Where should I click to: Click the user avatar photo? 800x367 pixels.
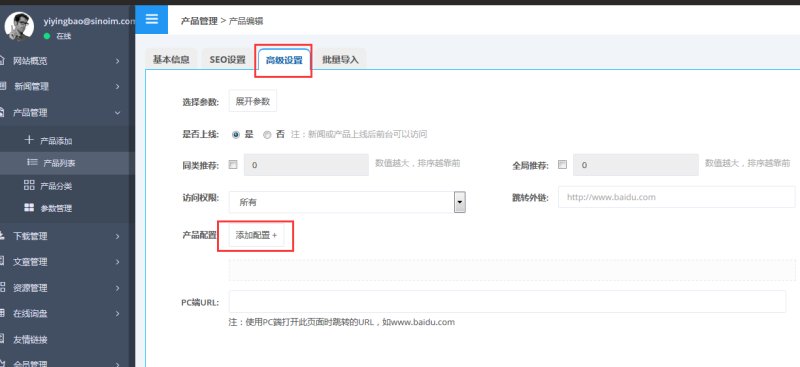click(18, 26)
